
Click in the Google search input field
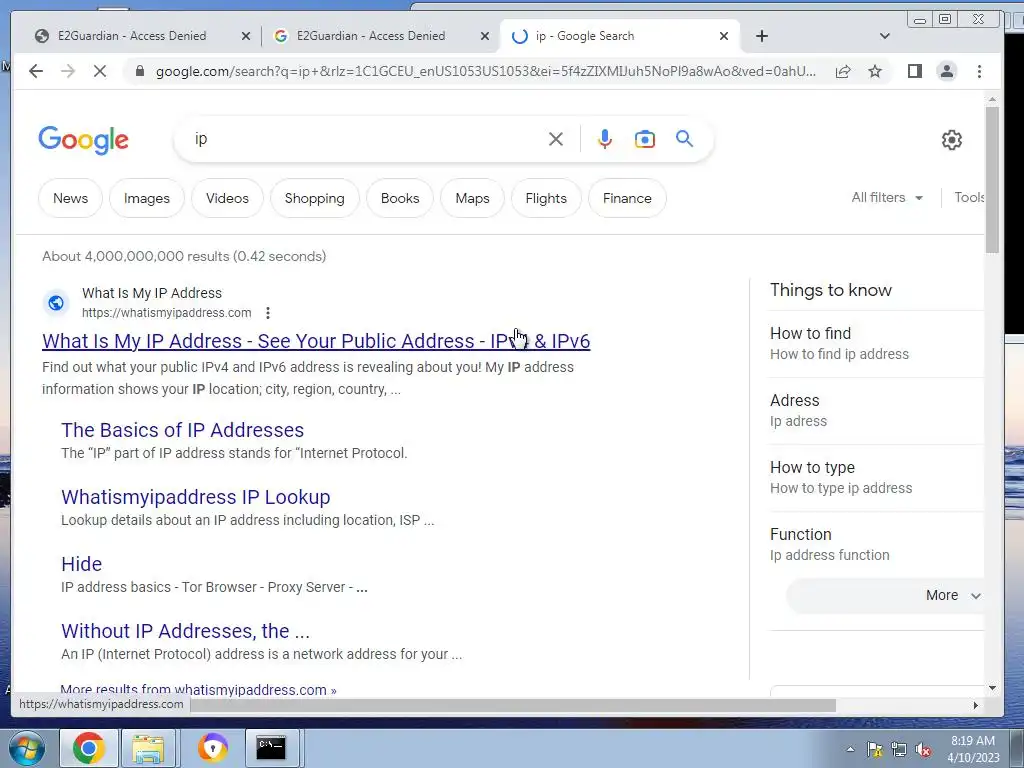[366, 139]
